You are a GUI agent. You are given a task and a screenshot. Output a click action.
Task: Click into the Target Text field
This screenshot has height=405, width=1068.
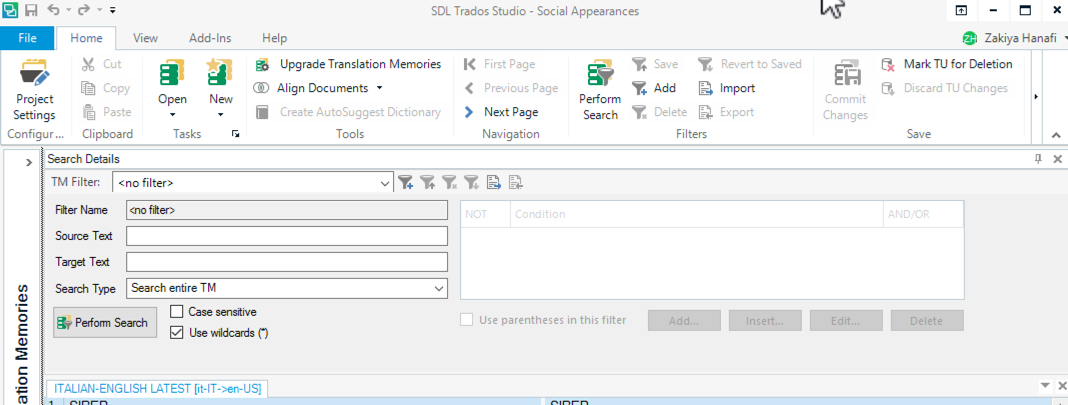point(287,262)
